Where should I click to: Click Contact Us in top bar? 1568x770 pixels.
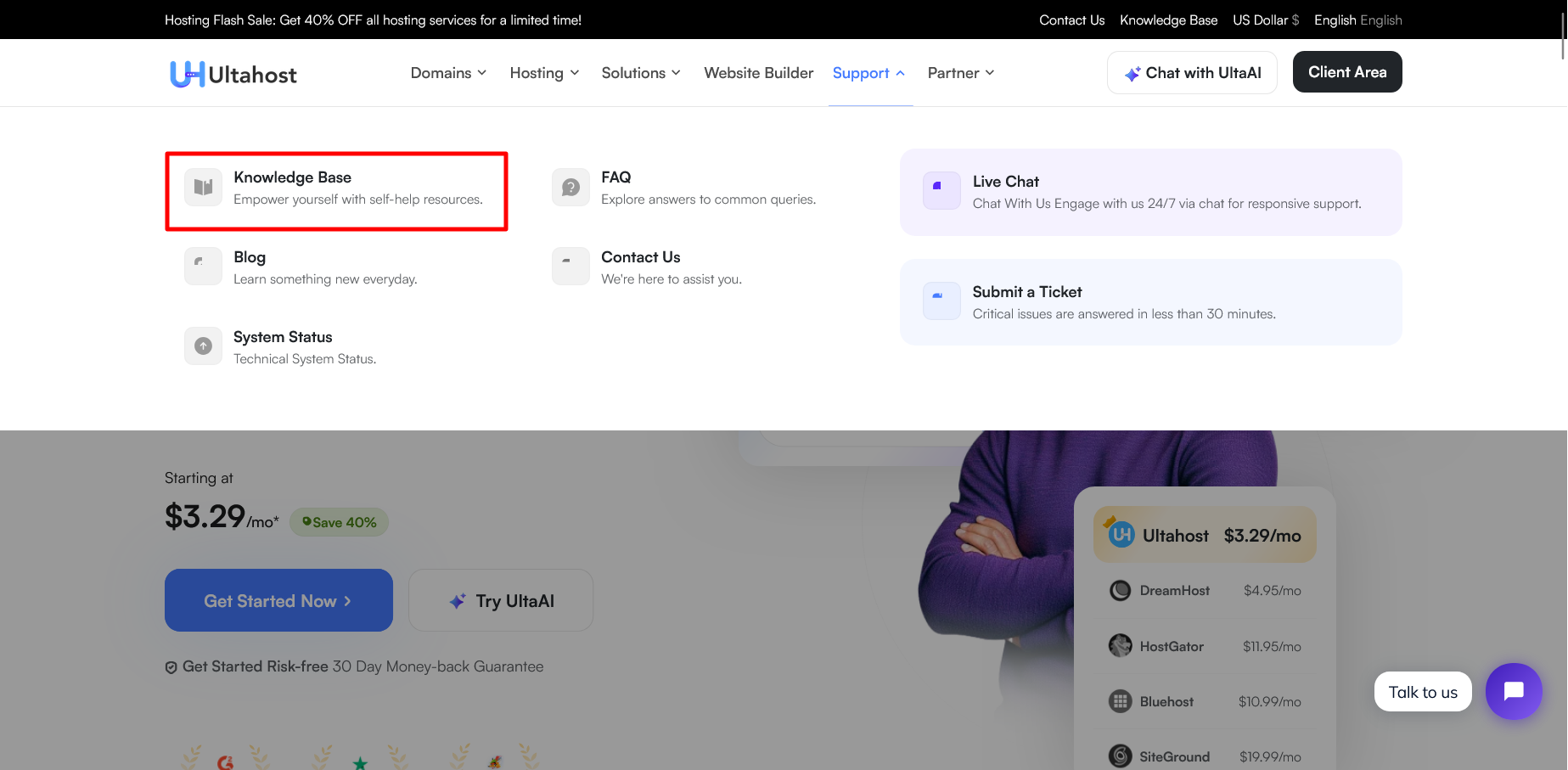click(1071, 20)
